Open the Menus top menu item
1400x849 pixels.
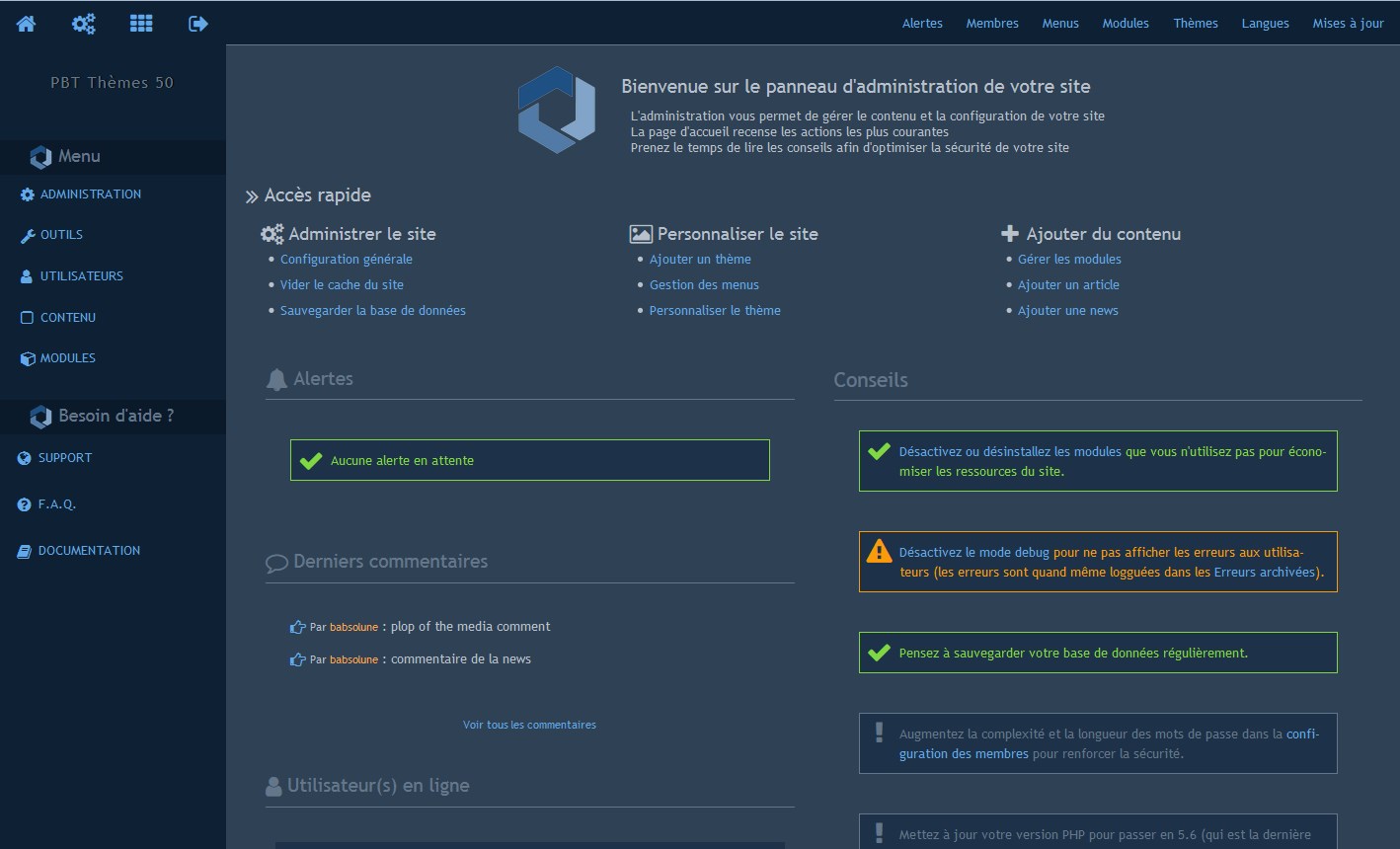pos(1060,24)
